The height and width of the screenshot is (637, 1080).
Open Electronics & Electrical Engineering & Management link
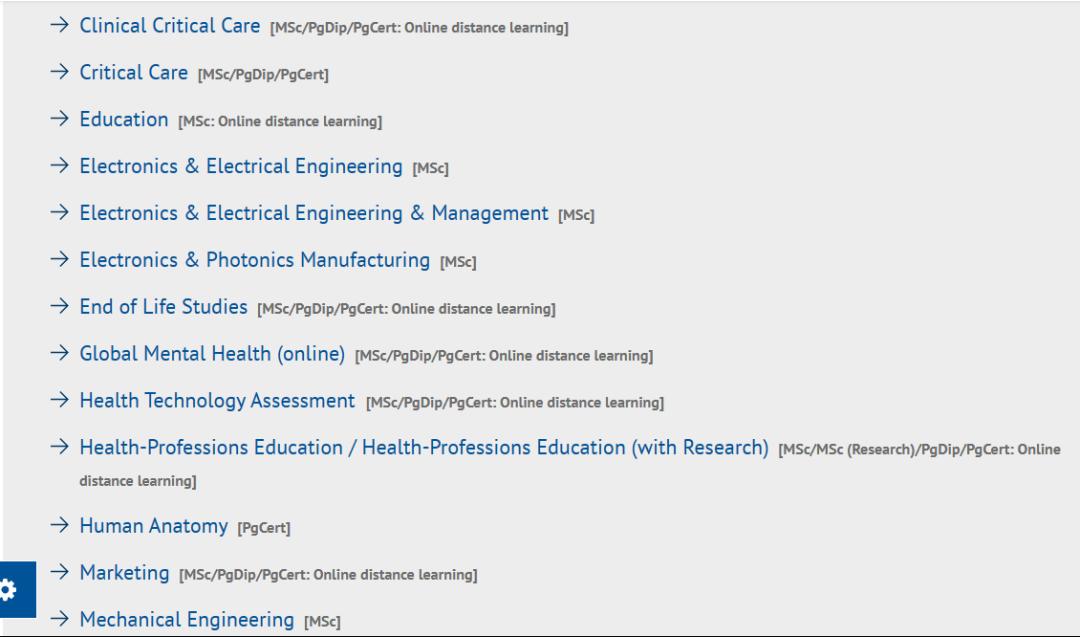pos(314,213)
